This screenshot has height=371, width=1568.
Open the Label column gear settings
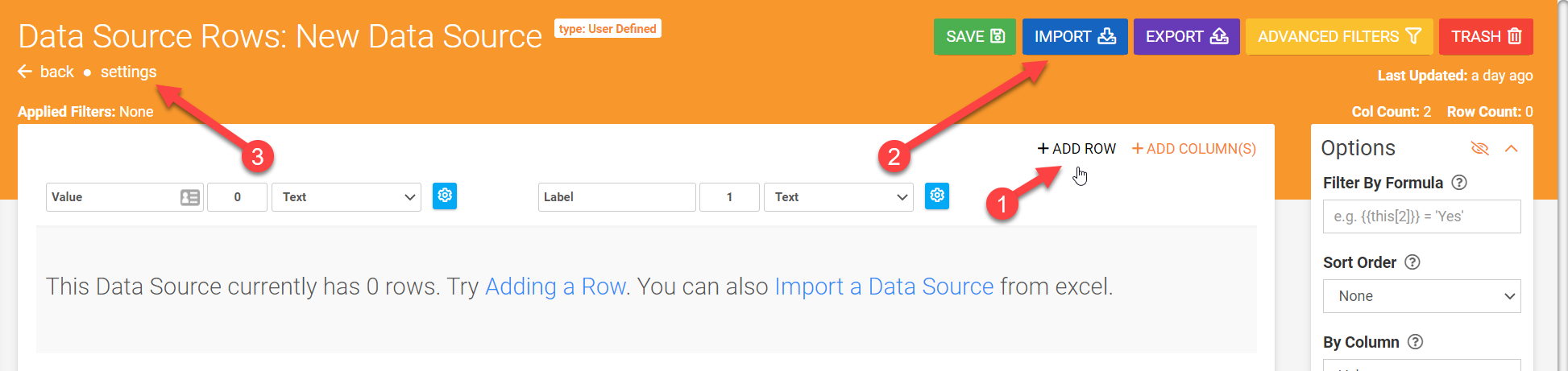937,196
